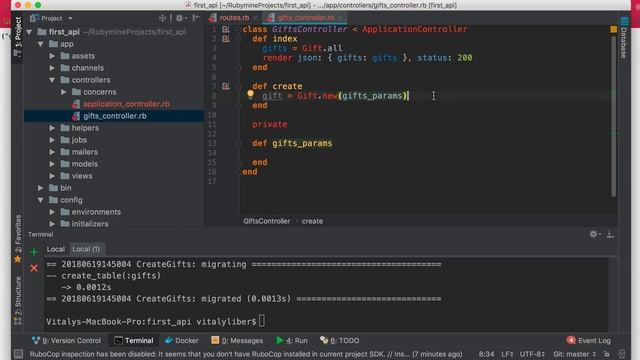640x360 pixels.
Task: Open the 6: TODO tool window
Action: [x=340, y=340]
